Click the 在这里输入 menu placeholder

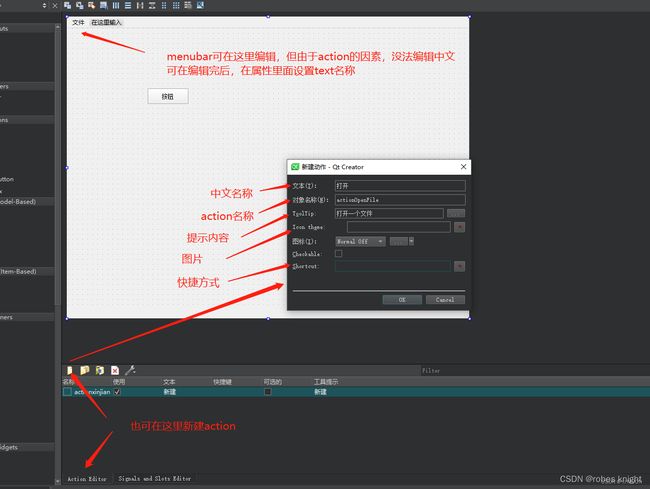[x=106, y=22]
